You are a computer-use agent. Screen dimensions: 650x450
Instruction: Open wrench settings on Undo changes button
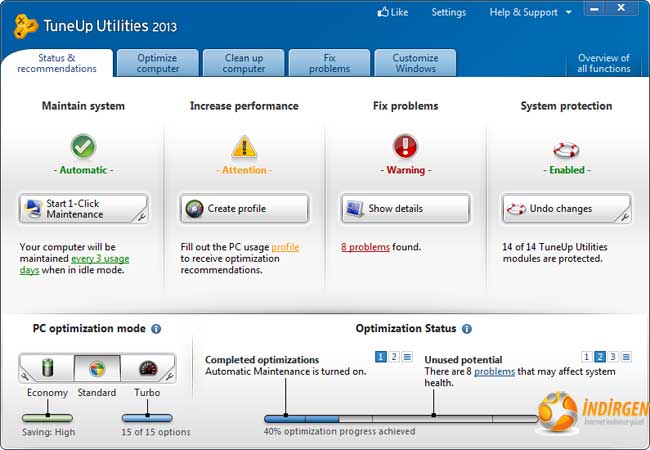pos(625,217)
